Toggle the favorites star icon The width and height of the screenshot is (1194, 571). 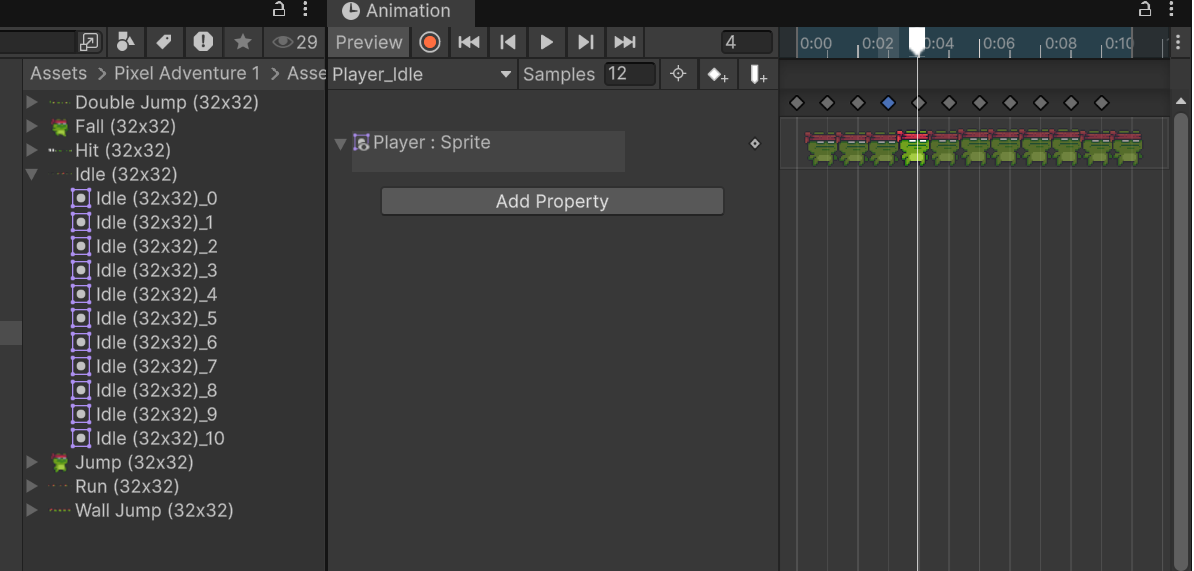click(x=243, y=42)
